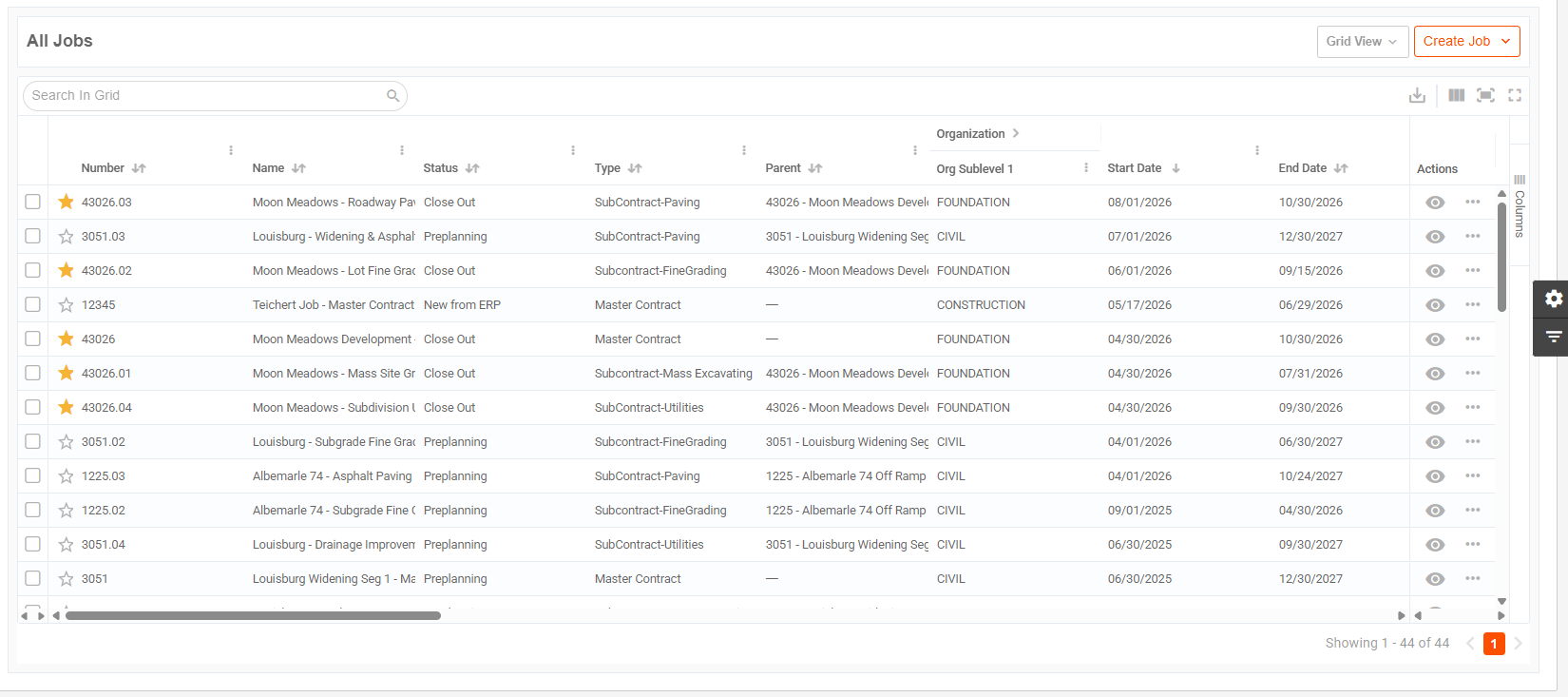1568x697 pixels.
Task: Open Number column menu dots
Action: coord(231,150)
